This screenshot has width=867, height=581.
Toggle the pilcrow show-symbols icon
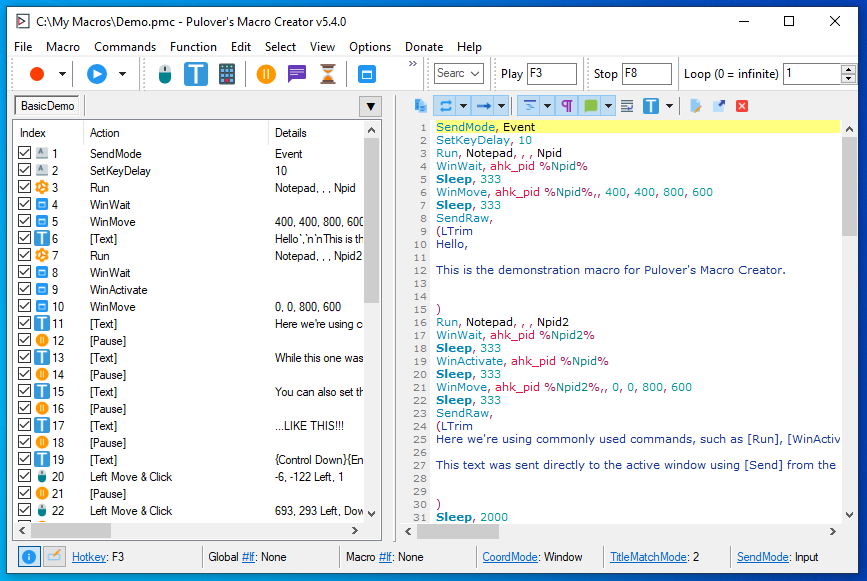pyautogui.click(x=567, y=106)
